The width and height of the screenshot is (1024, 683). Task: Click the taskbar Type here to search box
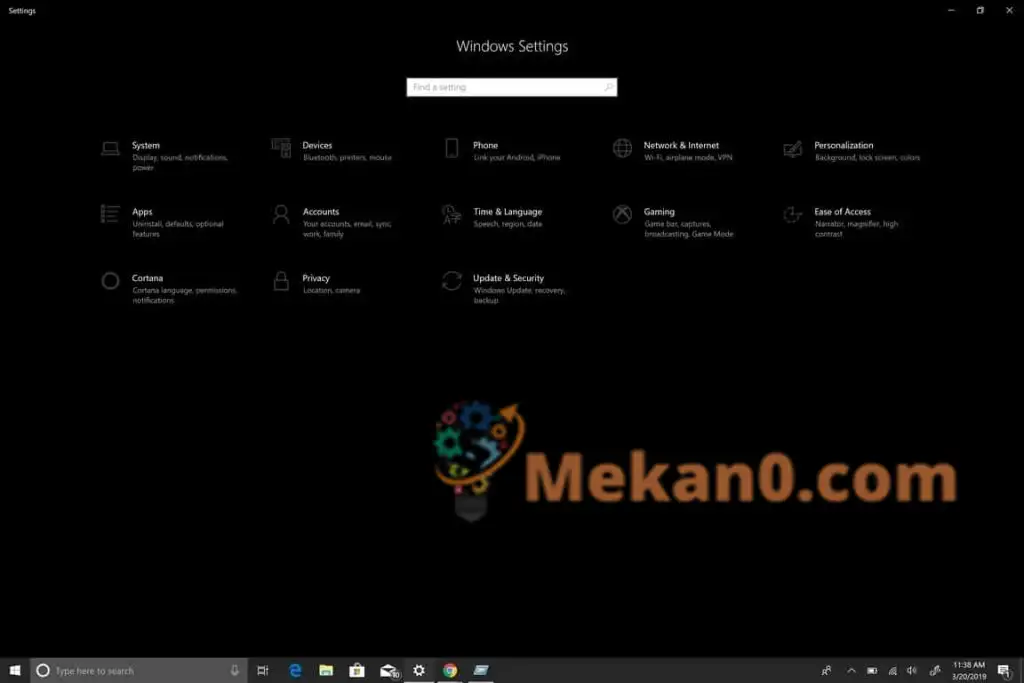pos(138,671)
